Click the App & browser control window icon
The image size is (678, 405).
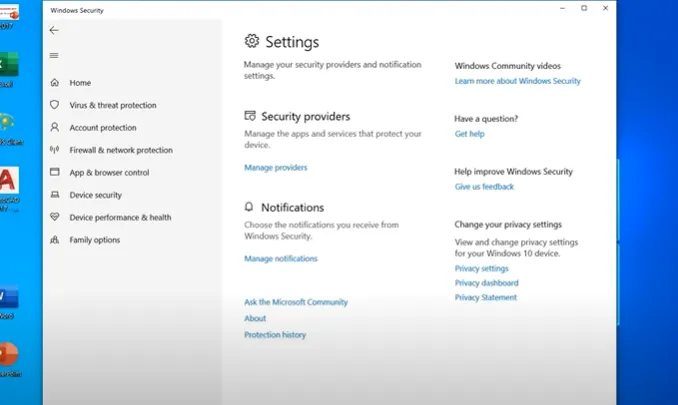pos(54,172)
